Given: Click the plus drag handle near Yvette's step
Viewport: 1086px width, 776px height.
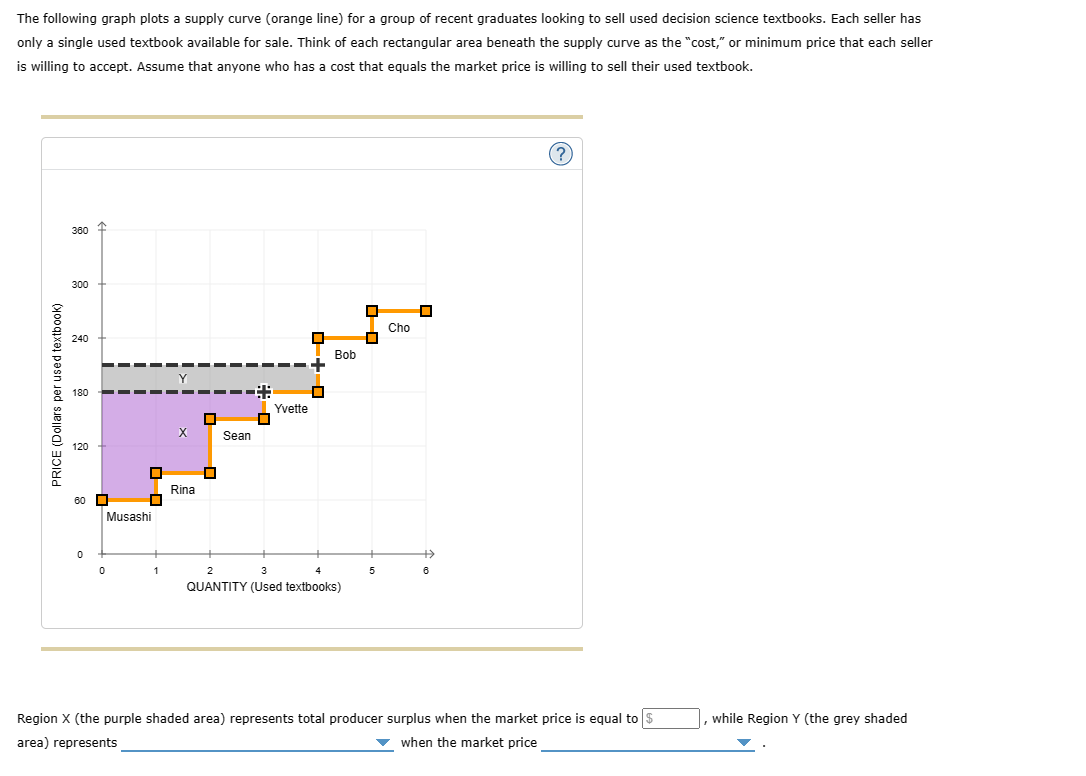Looking at the screenshot, I should point(263,390).
